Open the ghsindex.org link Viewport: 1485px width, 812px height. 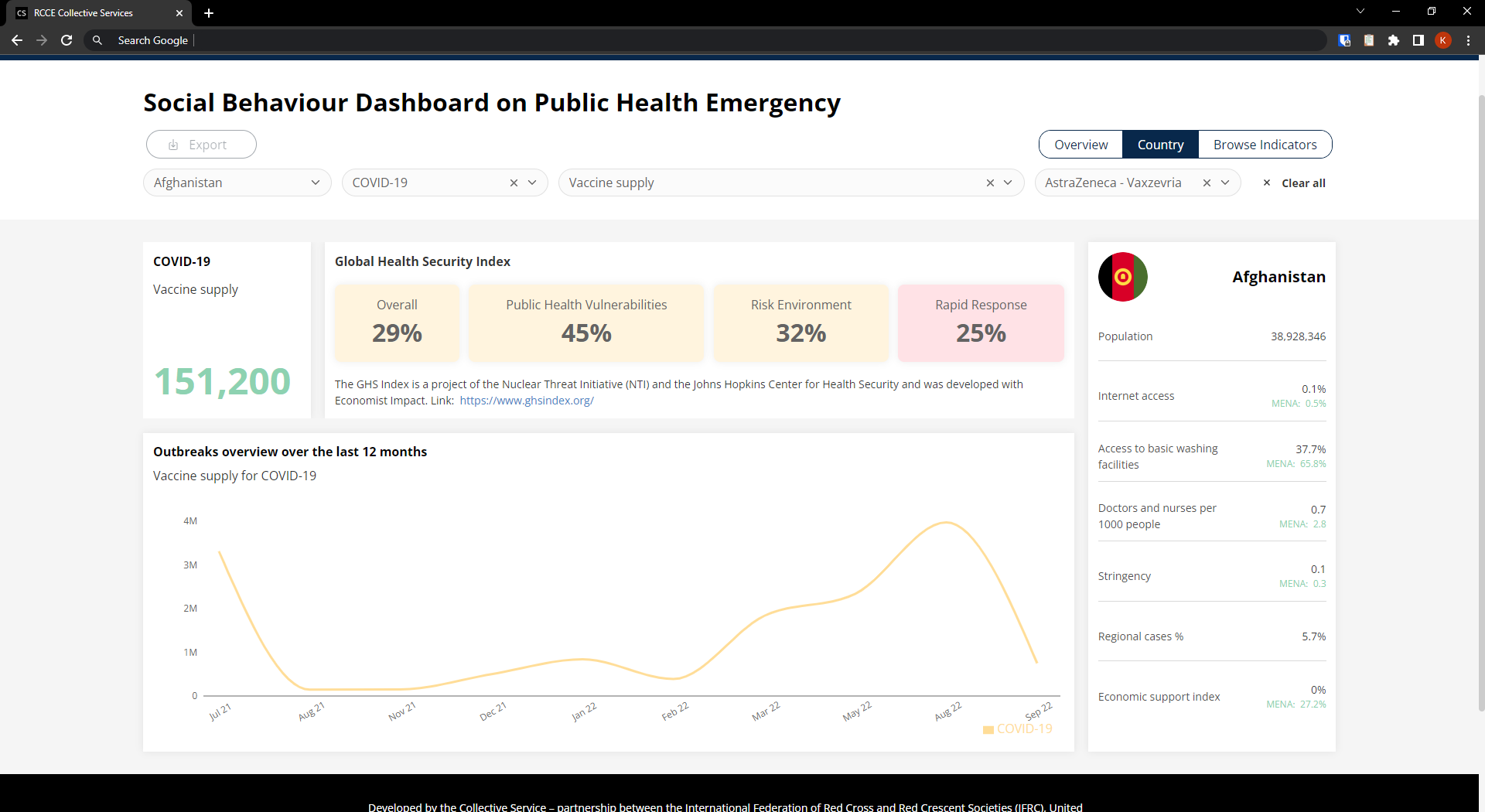(x=527, y=401)
